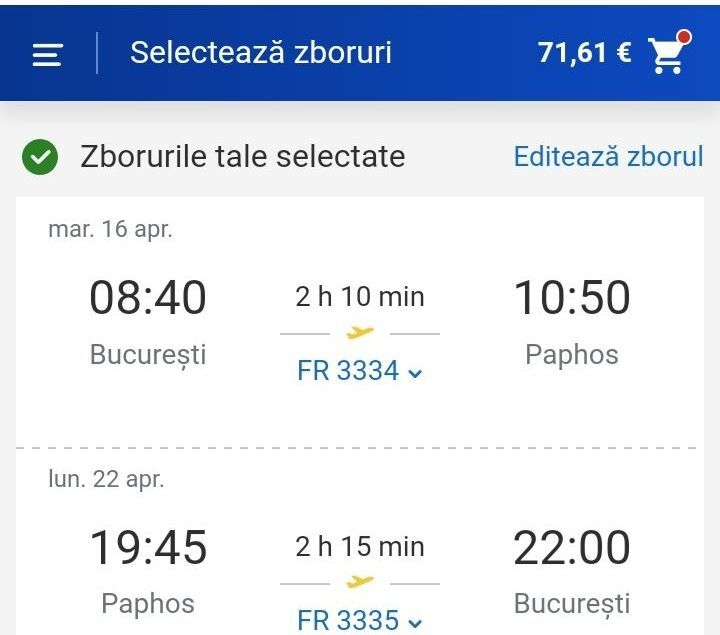
Task: Open the shopping cart
Action: click(666, 56)
